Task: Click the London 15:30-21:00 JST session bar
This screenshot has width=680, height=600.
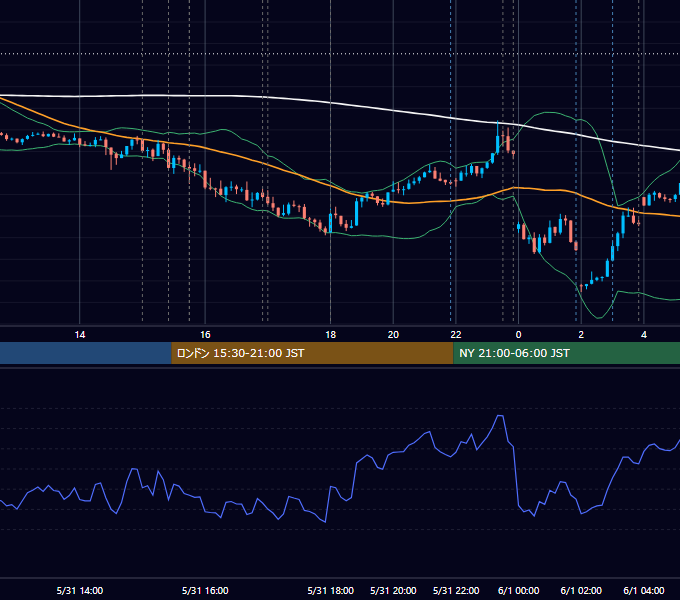Action: [x=312, y=353]
